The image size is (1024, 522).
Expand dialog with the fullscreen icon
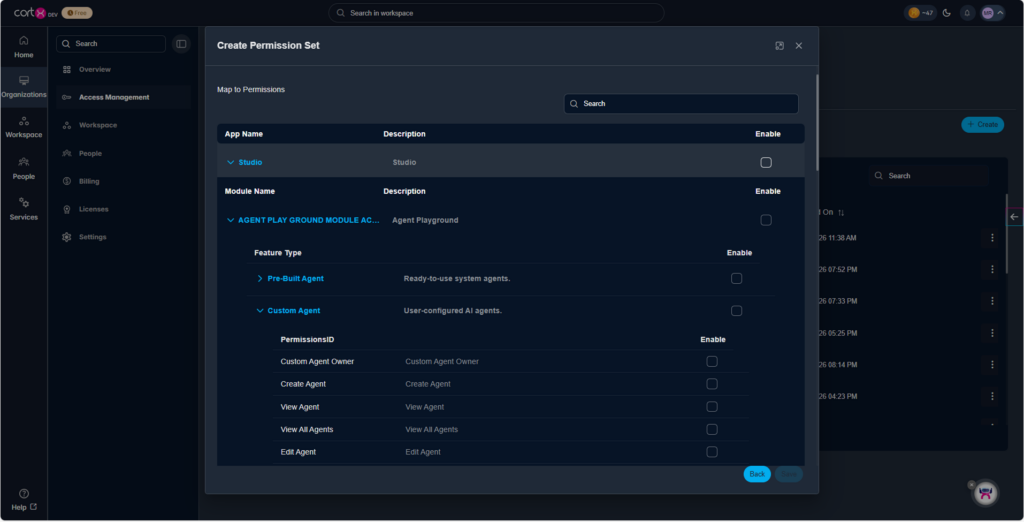(x=779, y=46)
